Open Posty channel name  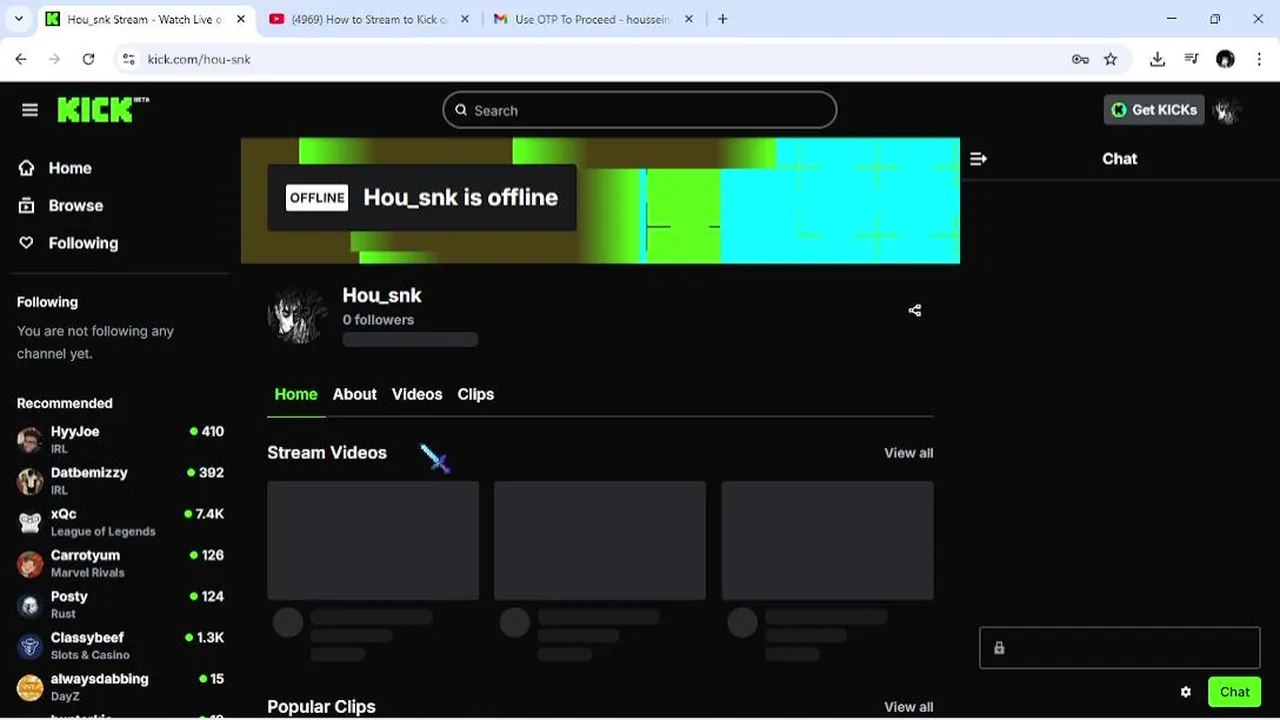point(69,596)
